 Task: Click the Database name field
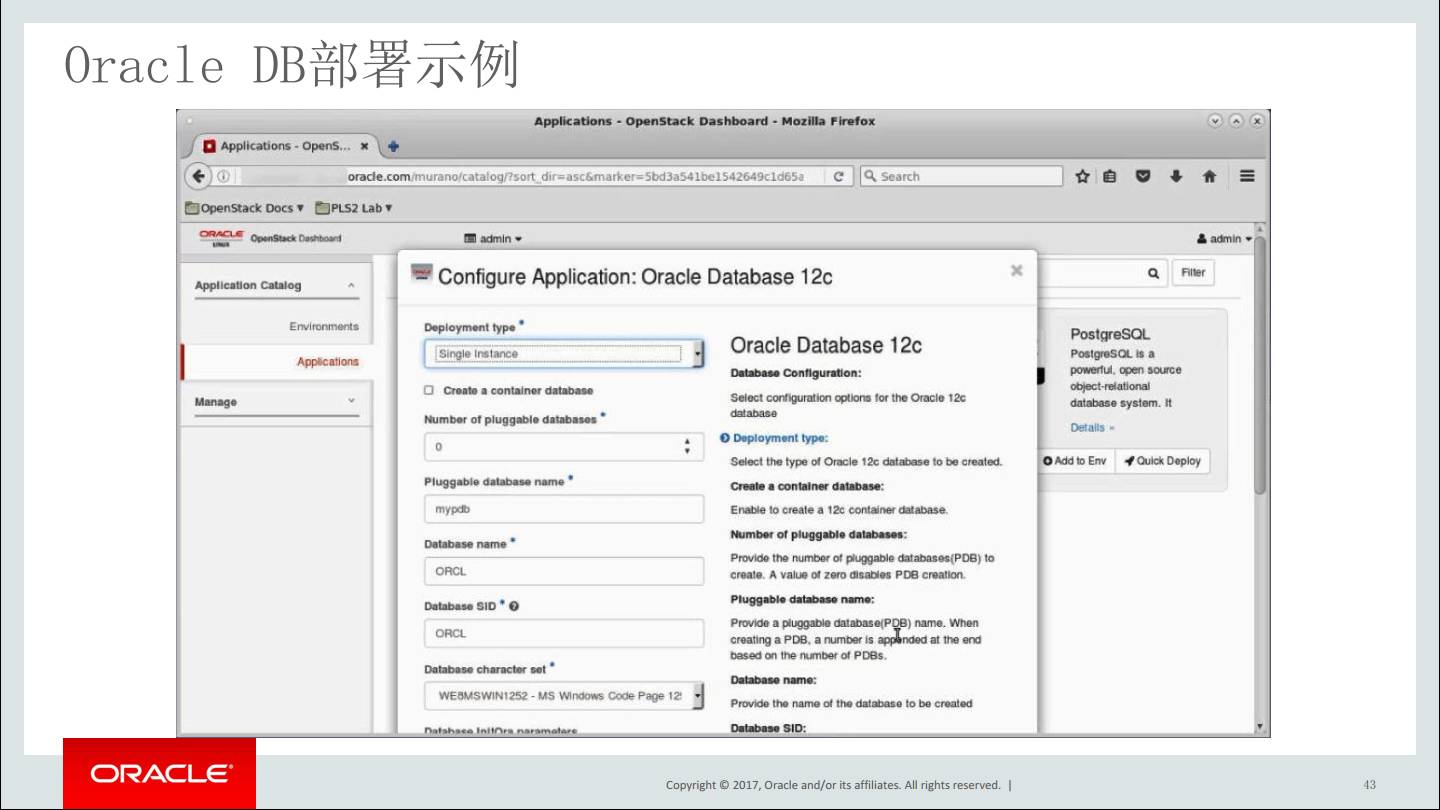(564, 571)
